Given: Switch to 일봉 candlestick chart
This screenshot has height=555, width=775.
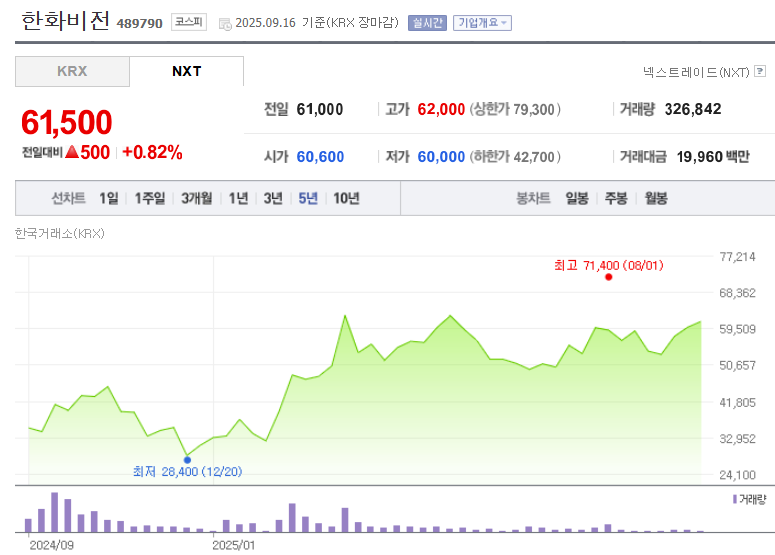Looking at the screenshot, I should tap(577, 198).
